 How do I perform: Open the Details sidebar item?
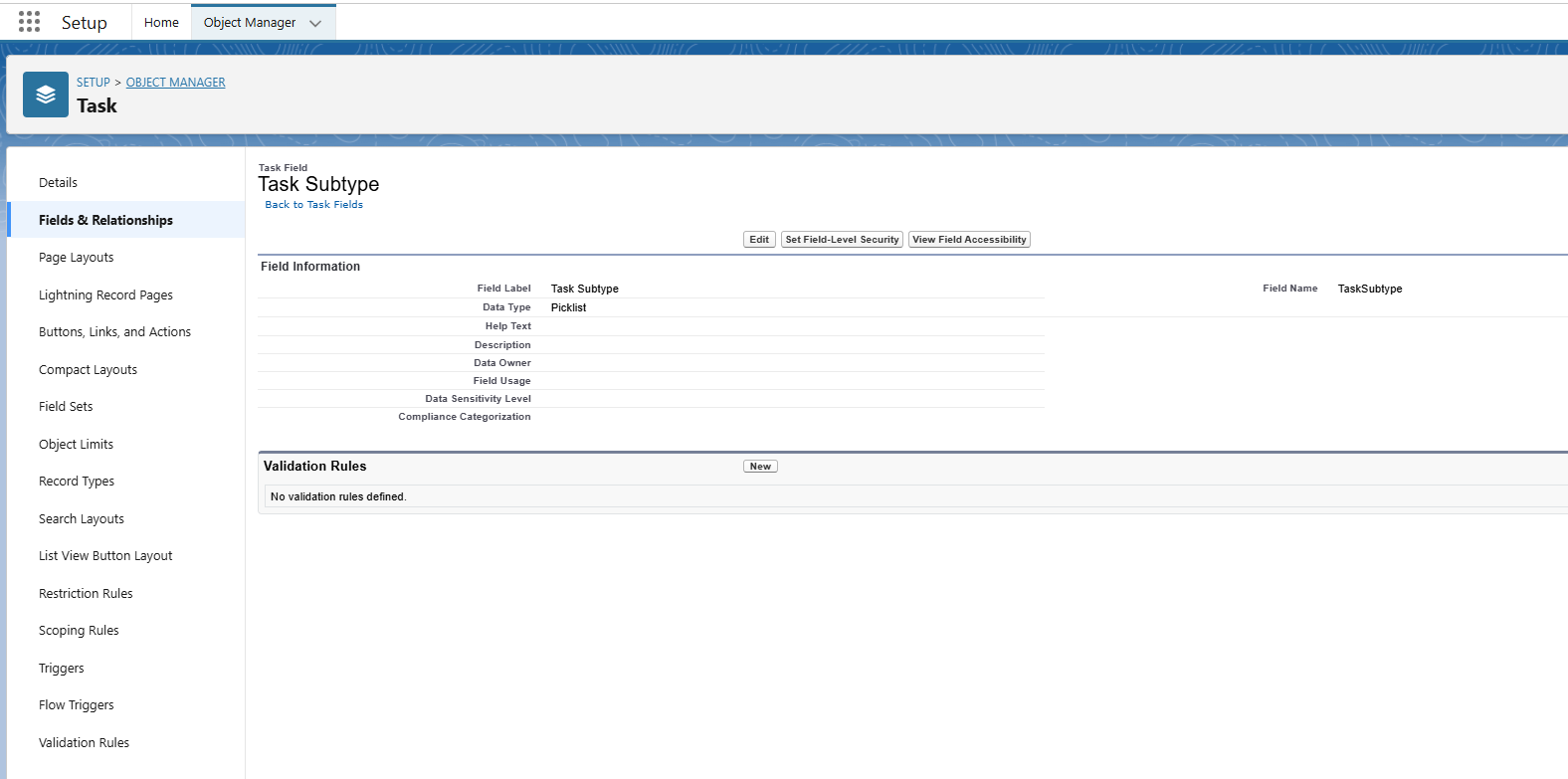pos(58,183)
